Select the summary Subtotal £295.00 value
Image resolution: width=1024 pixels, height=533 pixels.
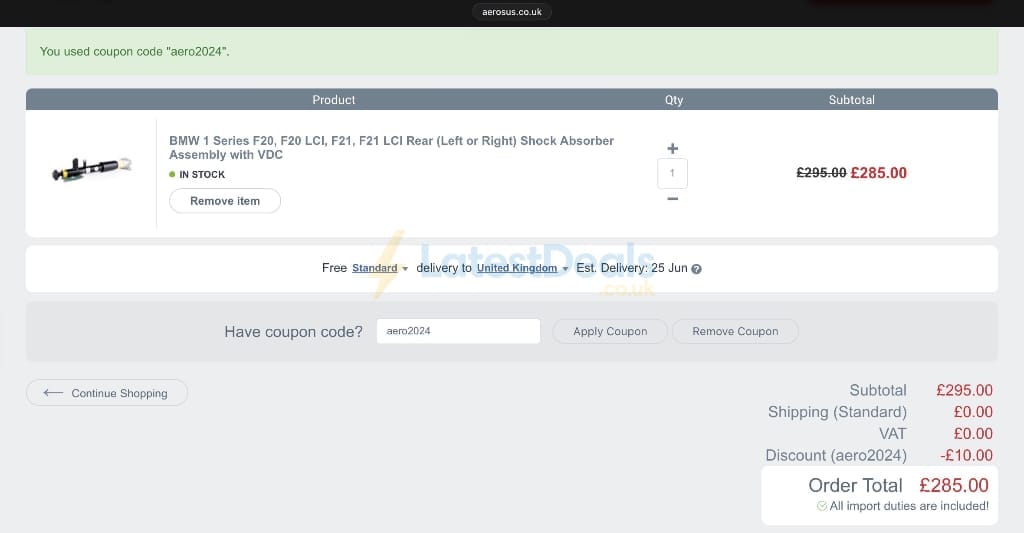pos(965,391)
